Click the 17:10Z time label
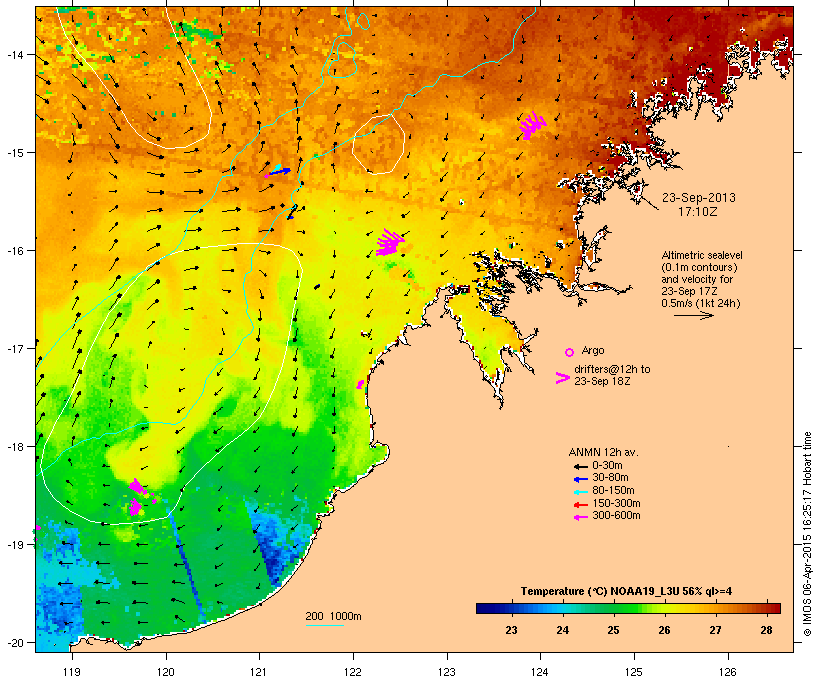Image resolution: width=820 pixels, height=680 pixels. pos(698,212)
